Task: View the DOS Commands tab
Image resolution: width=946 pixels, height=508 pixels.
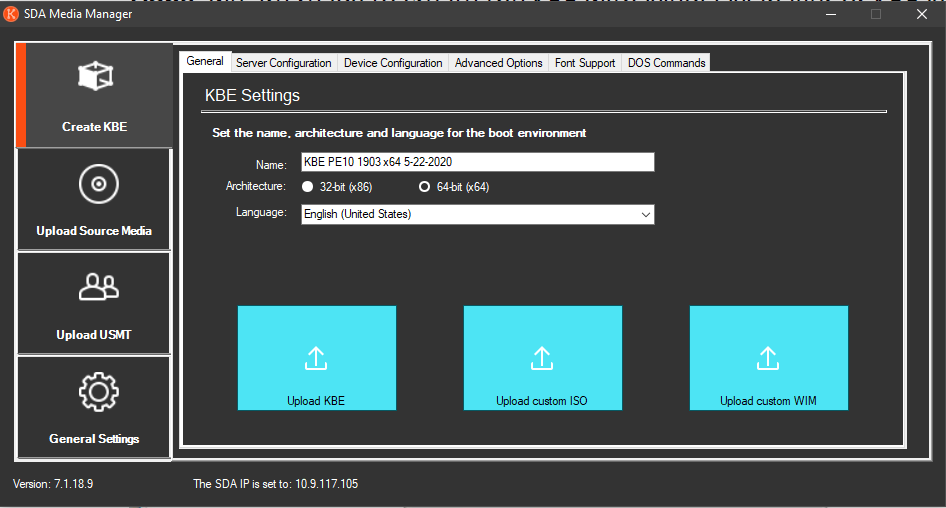Action: 666,63
